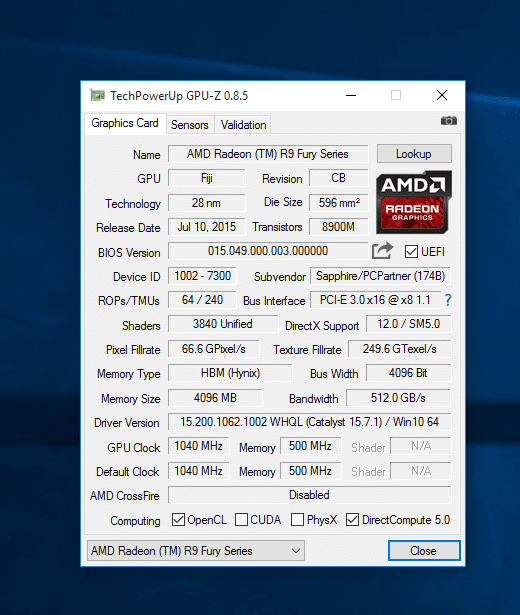Click the AMD CrossFire field showing Disabled
520x615 pixels.
coord(310,495)
